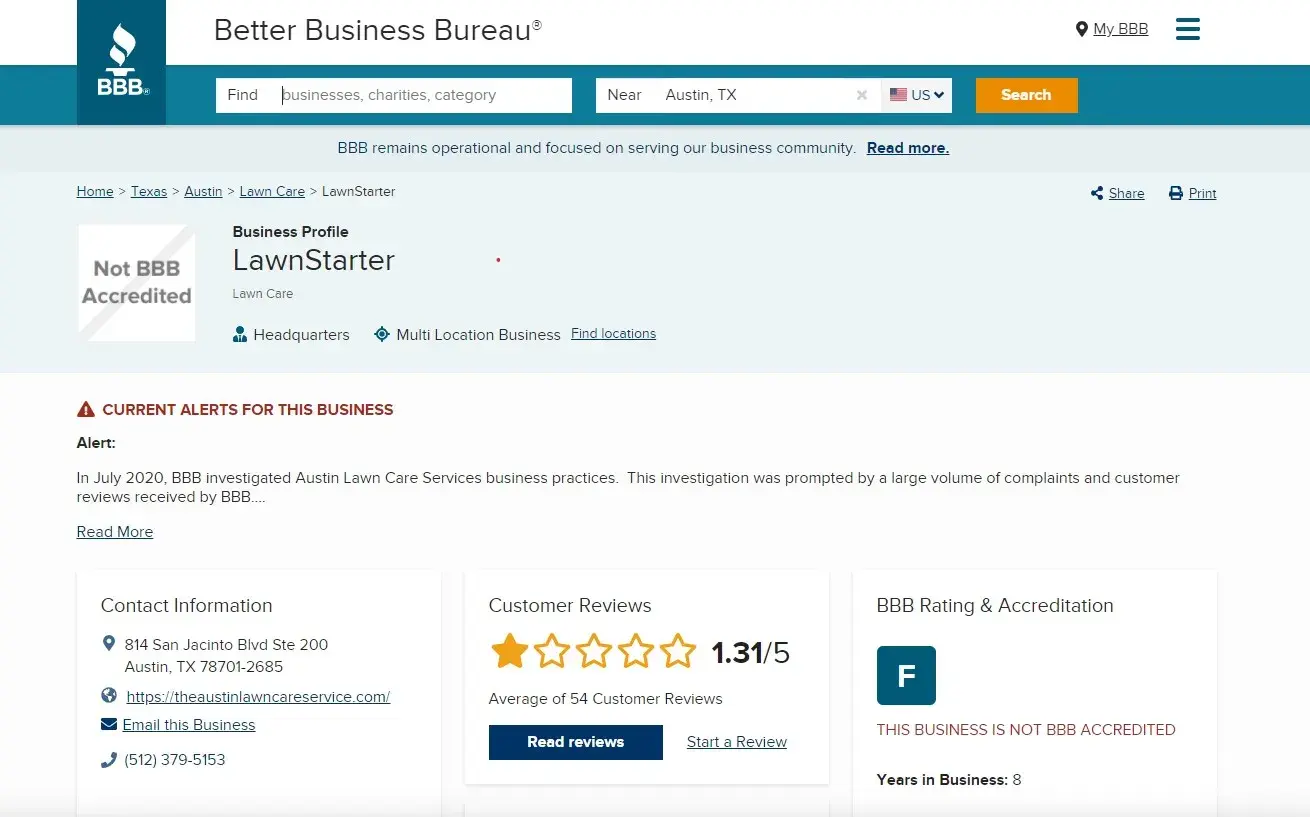This screenshot has height=817, width=1310.
Task: Expand the alert with Read More
Action: (x=115, y=532)
